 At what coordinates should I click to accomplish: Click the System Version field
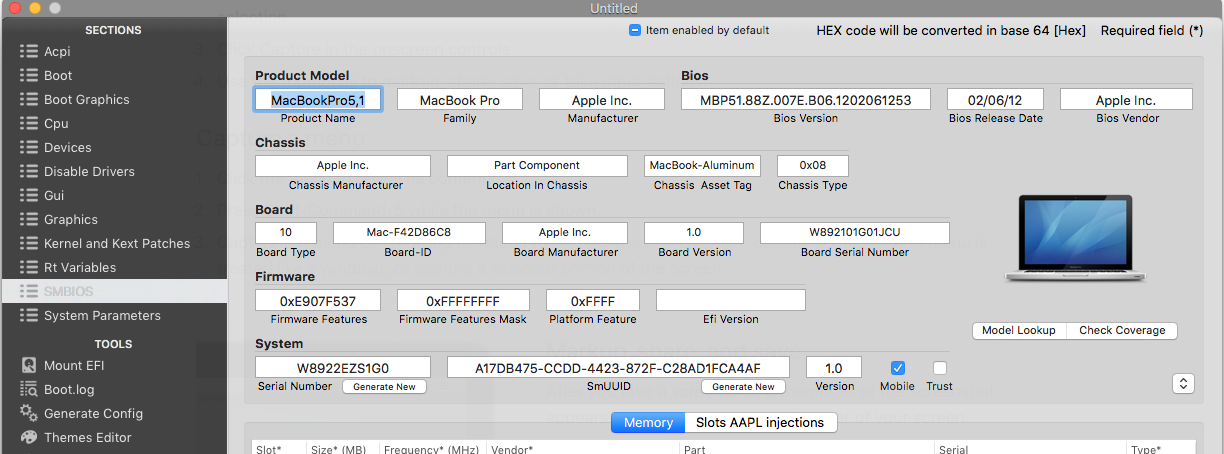(x=834, y=367)
